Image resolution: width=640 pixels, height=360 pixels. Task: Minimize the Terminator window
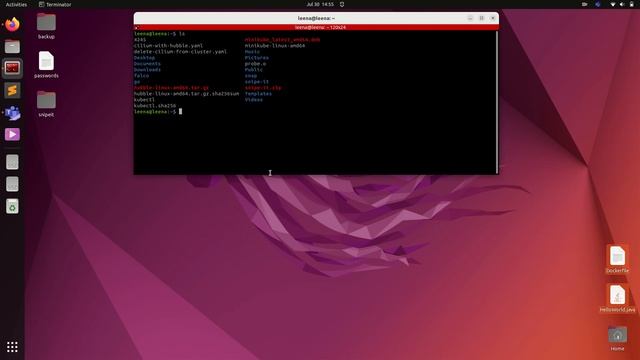pyautogui.click(x=470, y=18)
